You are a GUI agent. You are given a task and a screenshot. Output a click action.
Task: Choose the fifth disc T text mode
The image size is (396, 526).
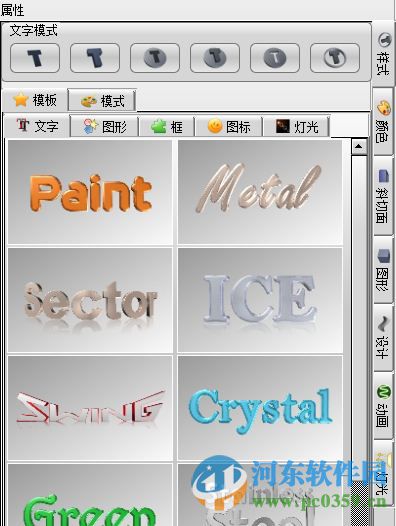point(275,58)
